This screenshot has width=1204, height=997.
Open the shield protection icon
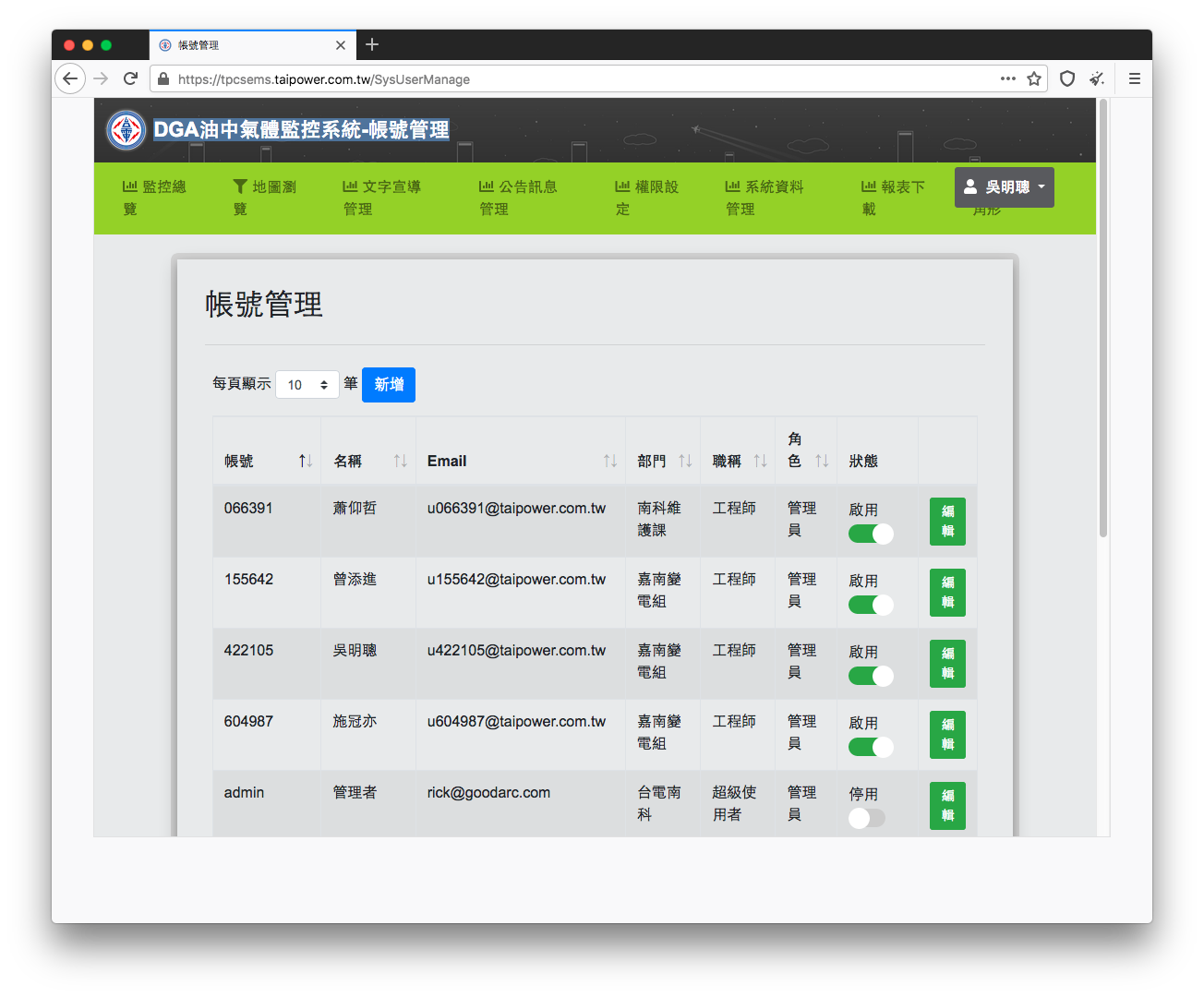(x=1067, y=78)
